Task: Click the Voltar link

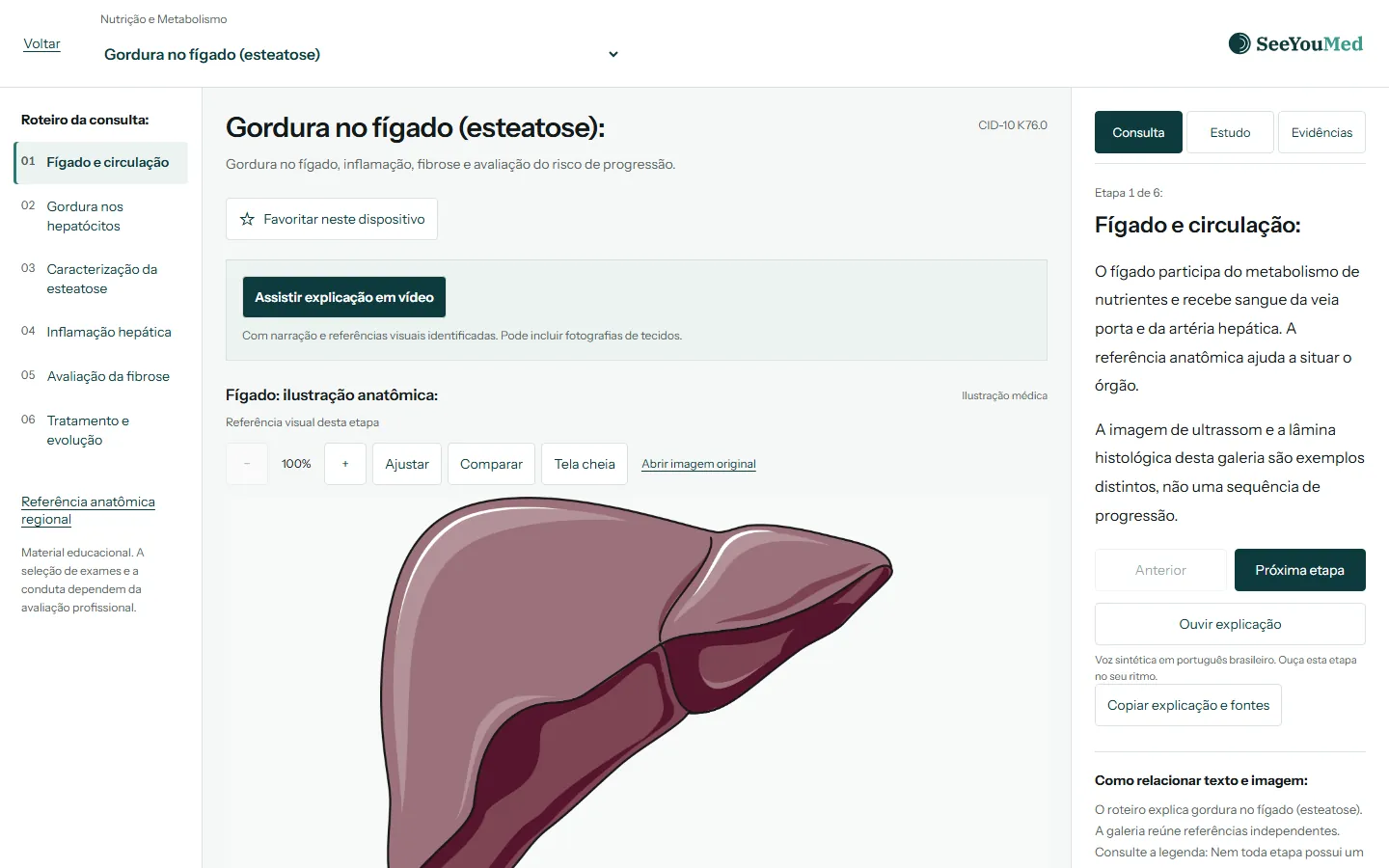Action: (x=41, y=44)
